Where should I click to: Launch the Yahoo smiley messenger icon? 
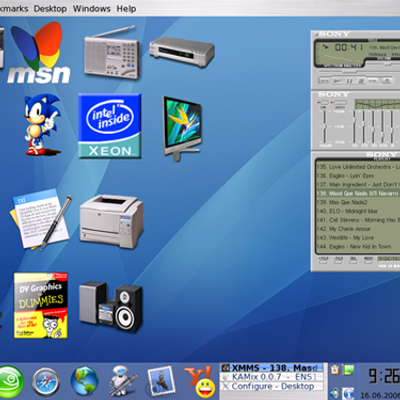201,382
